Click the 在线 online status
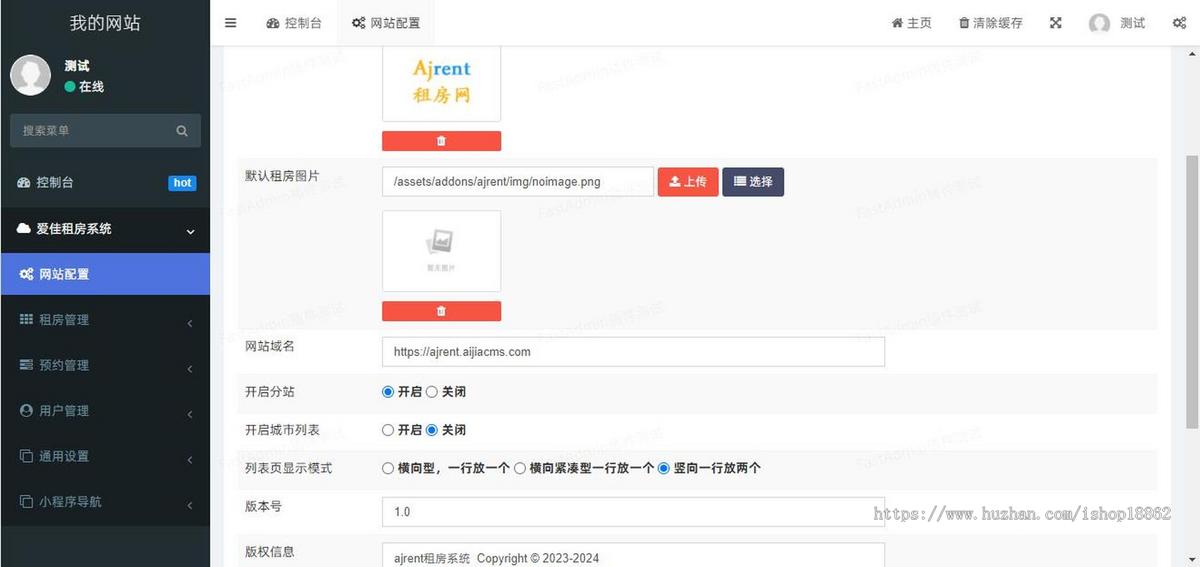Screen dimensions: 1200x567 point(84,87)
